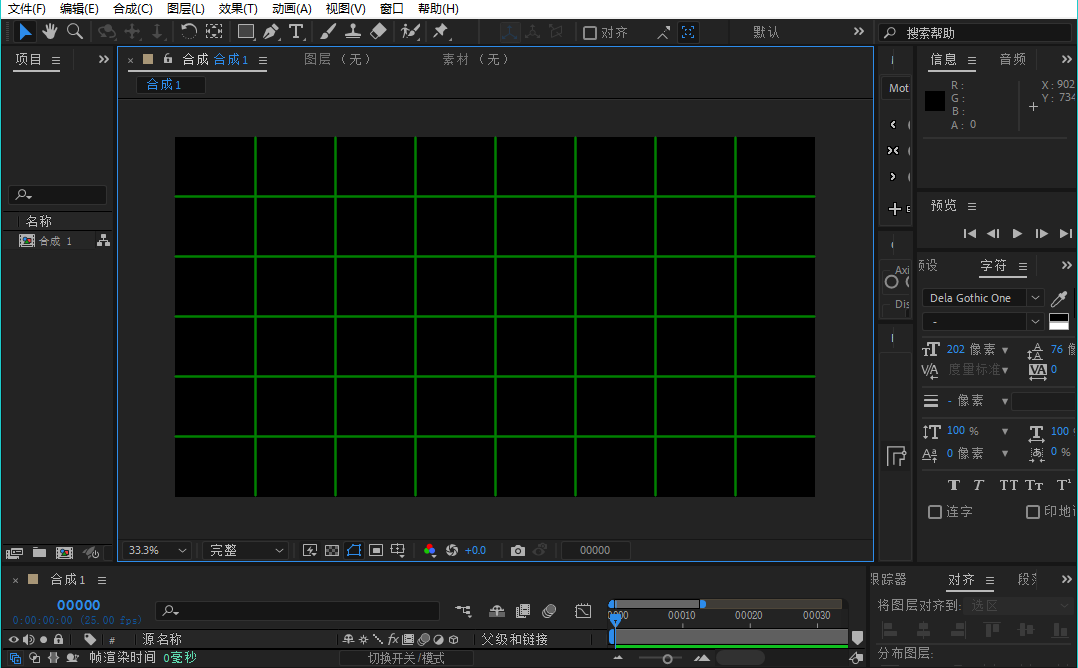
Task: Toggle hide shy layers switch in timeline
Action: coord(496,611)
